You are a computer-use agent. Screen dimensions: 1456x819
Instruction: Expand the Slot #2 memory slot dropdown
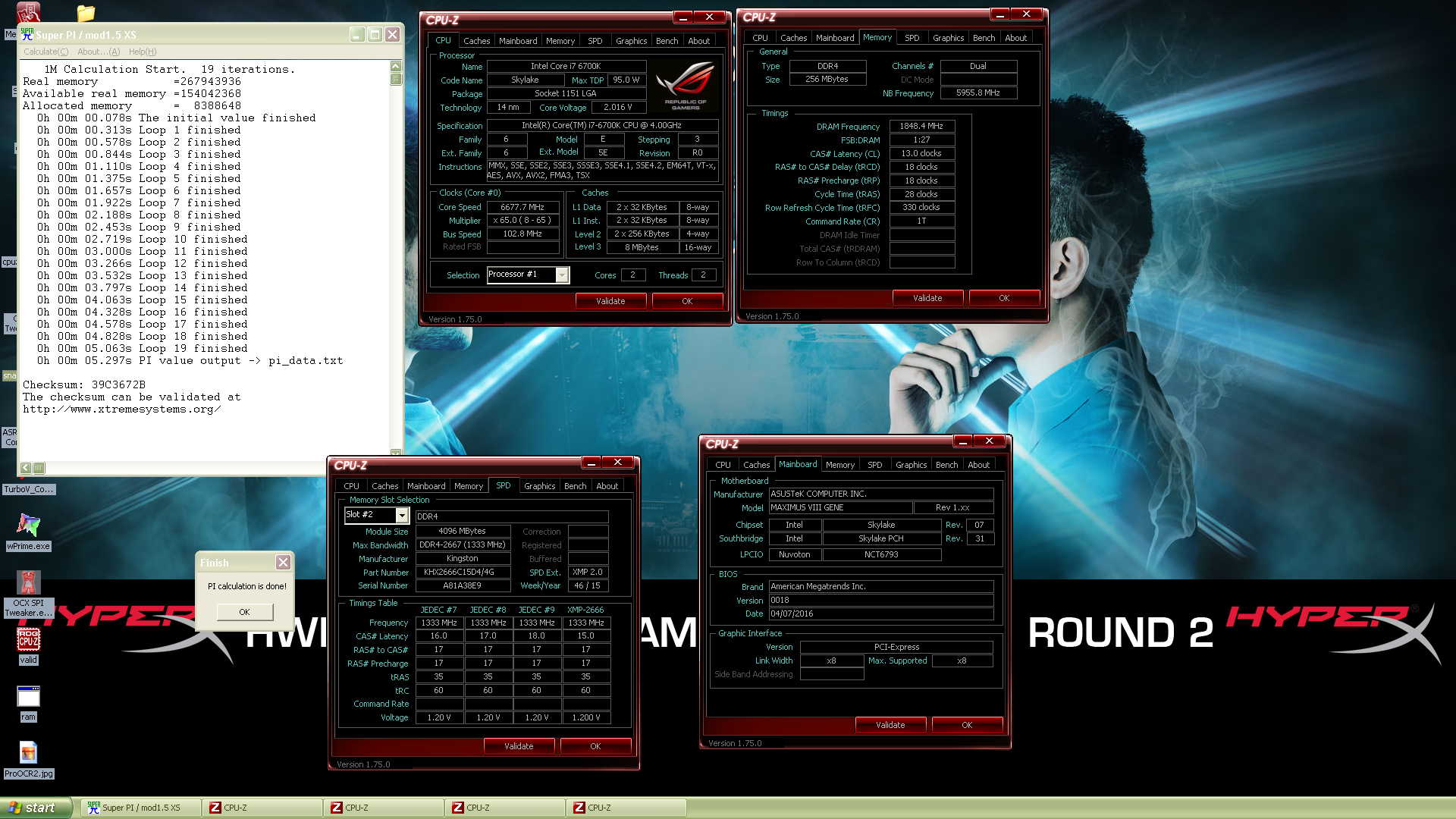tap(402, 516)
